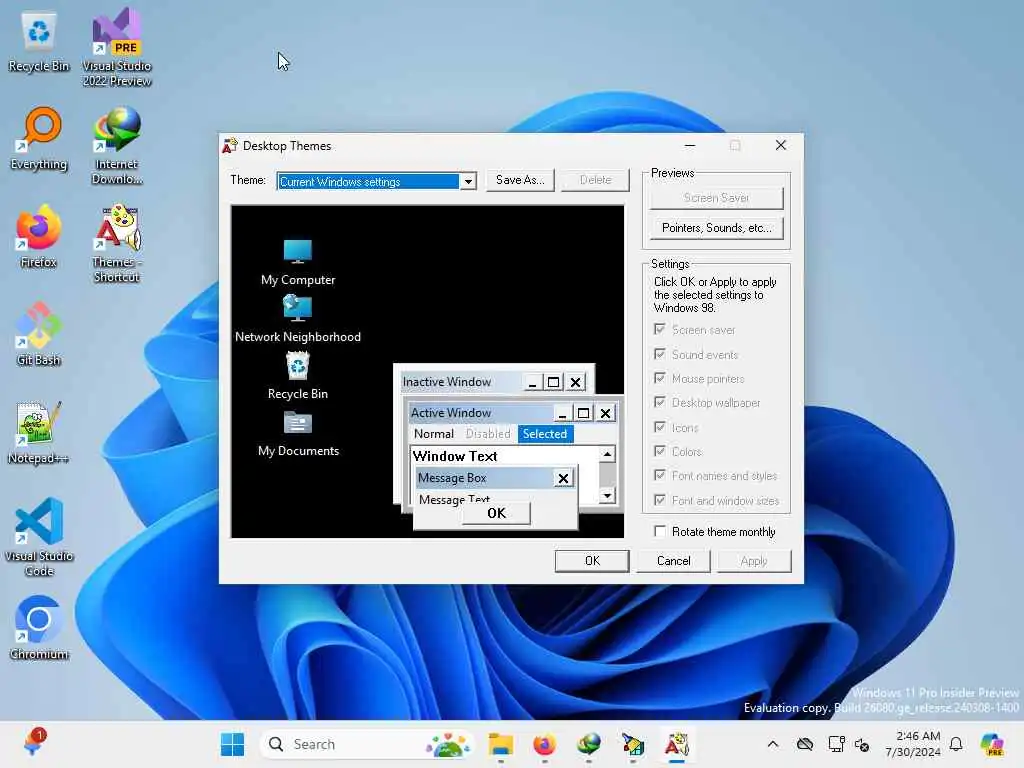Open the Recycle Bin desktop icon
Viewport: 1024px width, 768px height.
point(39,42)
